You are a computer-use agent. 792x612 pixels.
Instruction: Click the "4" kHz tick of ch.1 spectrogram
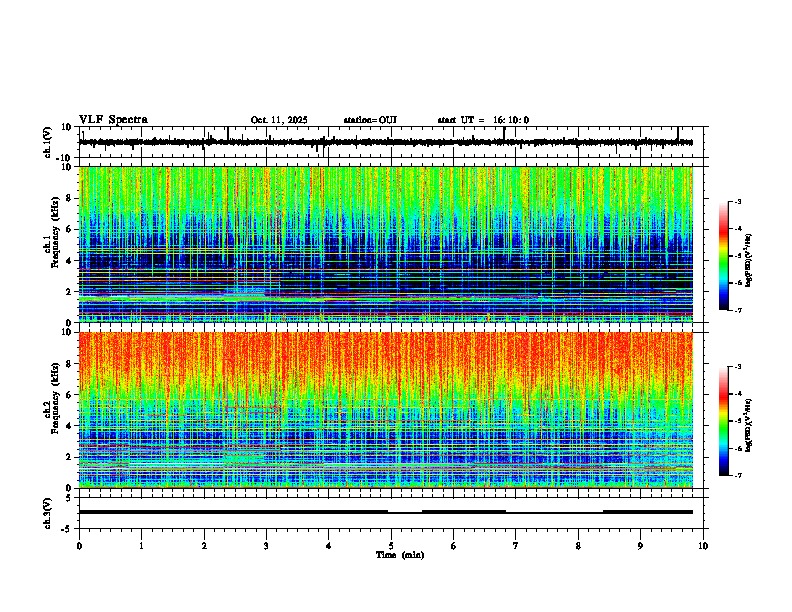coord(70,261)
